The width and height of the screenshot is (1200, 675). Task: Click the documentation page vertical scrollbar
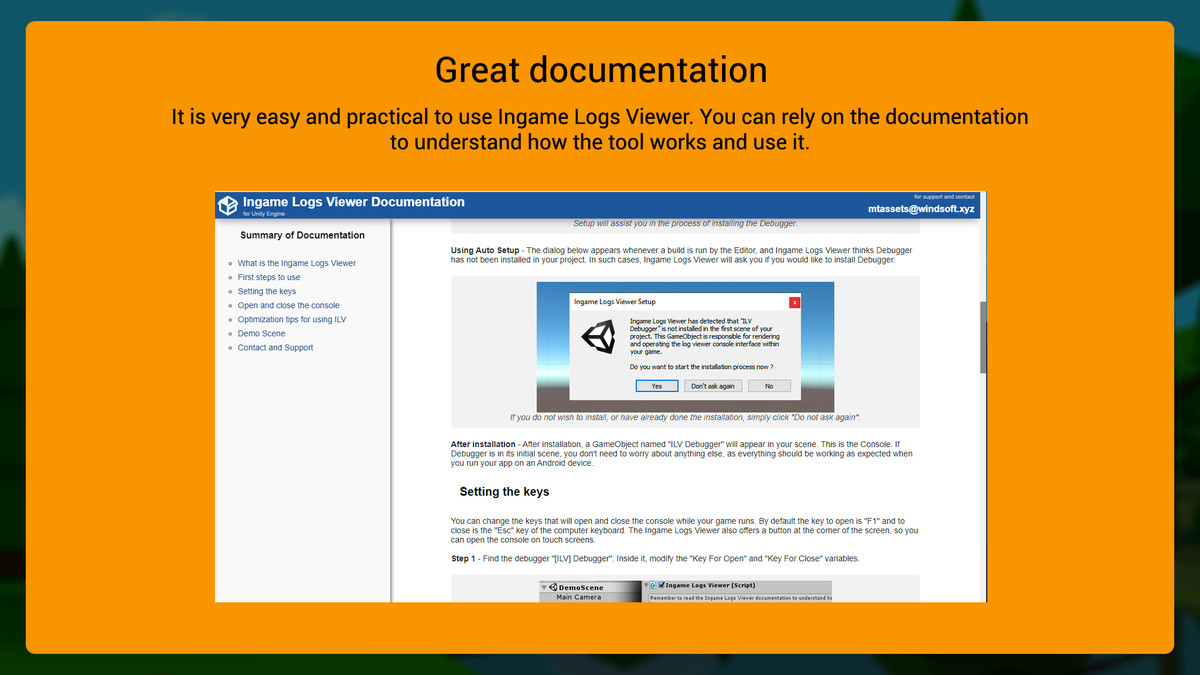click(x=983, y=337)
